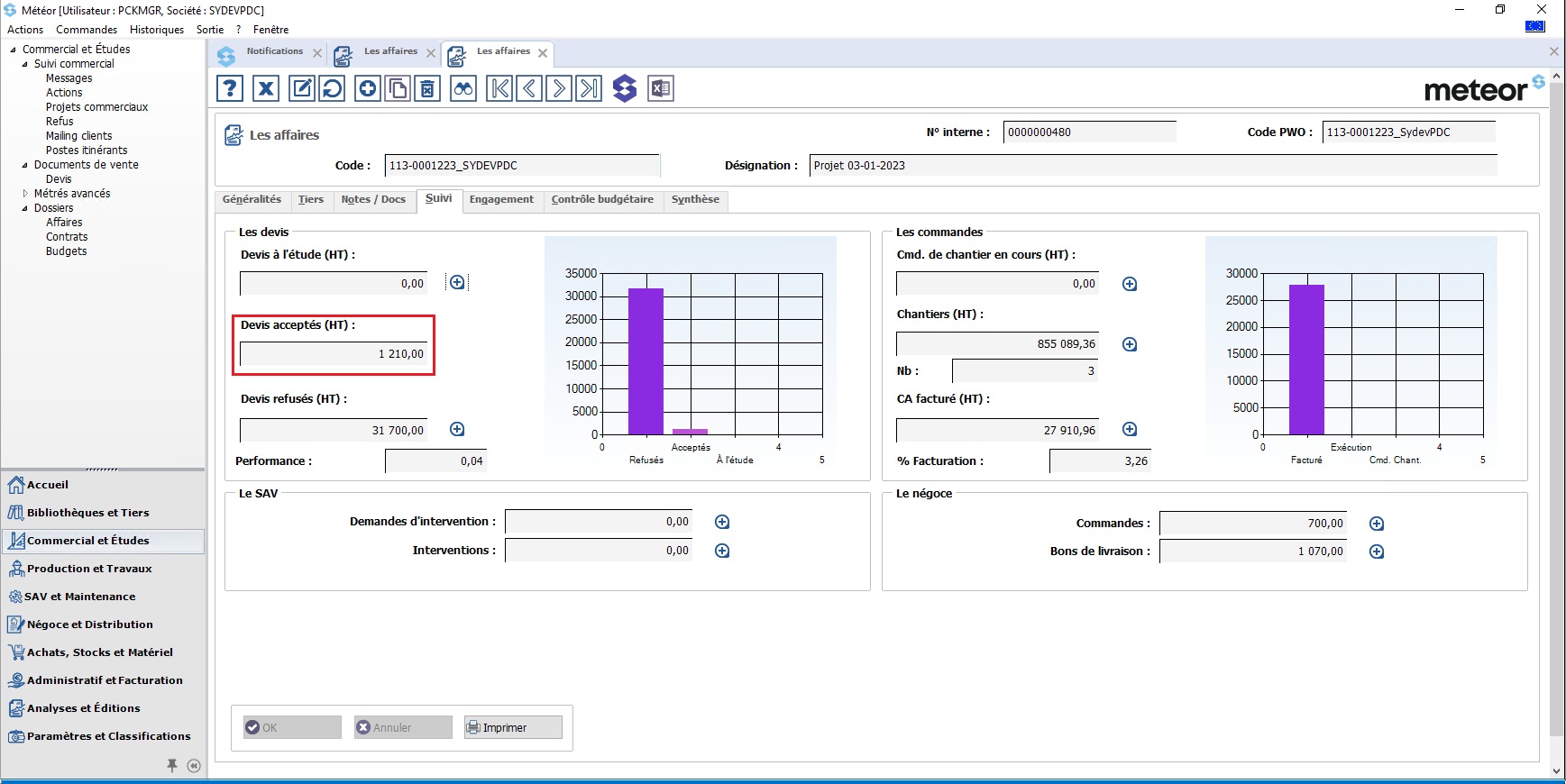Viewport: 1566px width, 784px height.
Task: Open Demandes d'intervention details plus icon
Action: coord(722,522)
